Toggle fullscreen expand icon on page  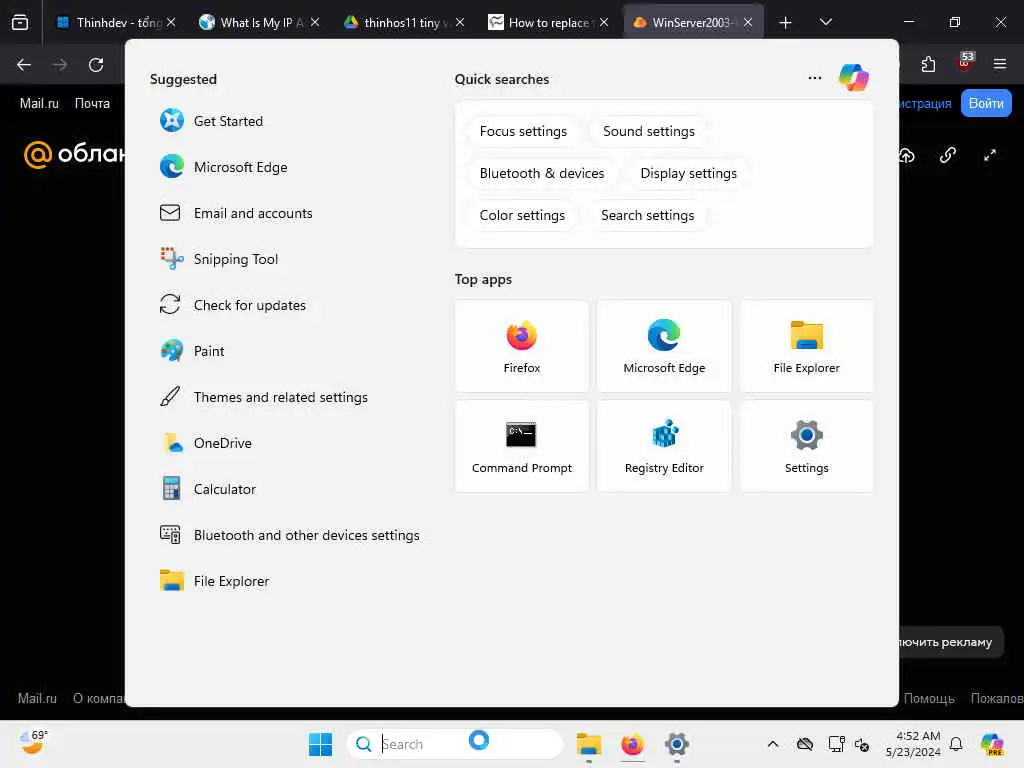tap(990, 155)
